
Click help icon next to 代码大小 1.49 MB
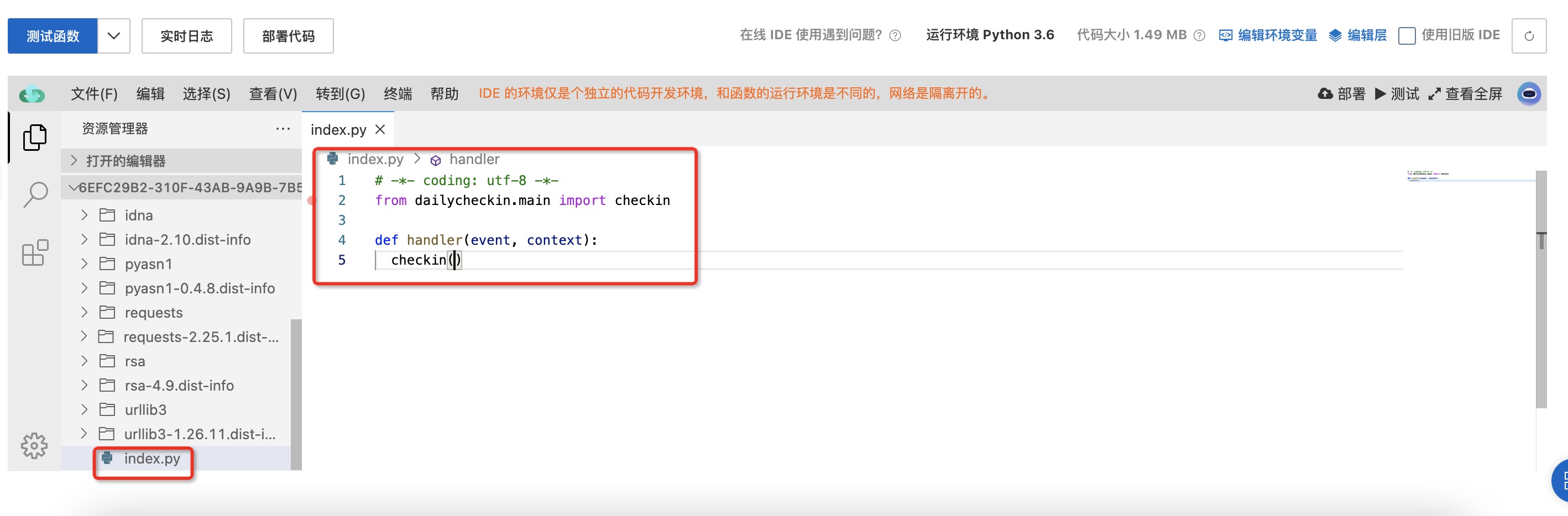tap(1199, 35)
